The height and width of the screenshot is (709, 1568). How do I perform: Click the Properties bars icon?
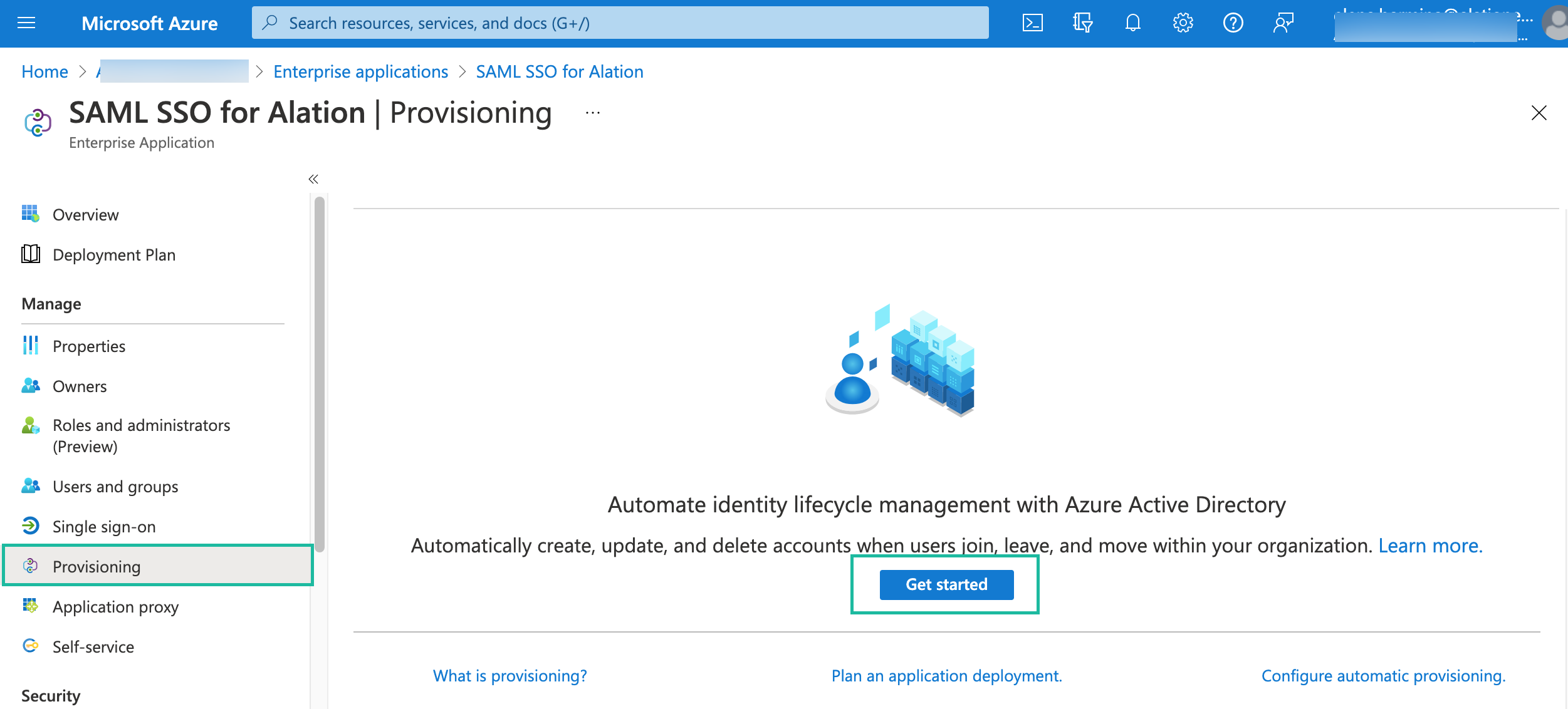[31, 345]
